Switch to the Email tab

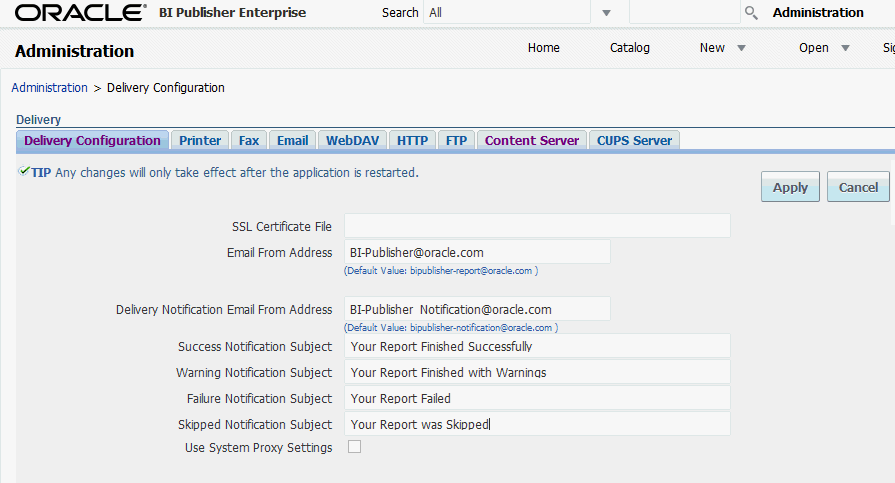point(293,140)
